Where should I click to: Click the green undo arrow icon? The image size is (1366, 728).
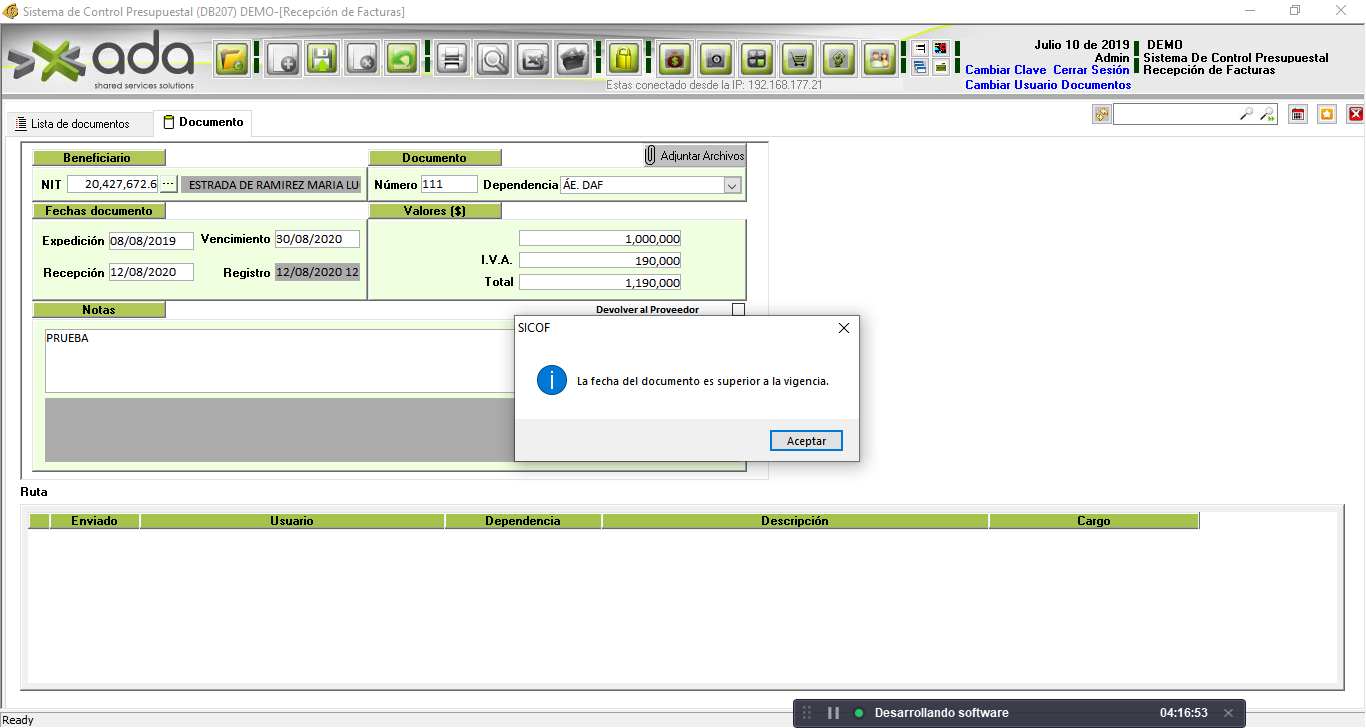pos(402,59)
